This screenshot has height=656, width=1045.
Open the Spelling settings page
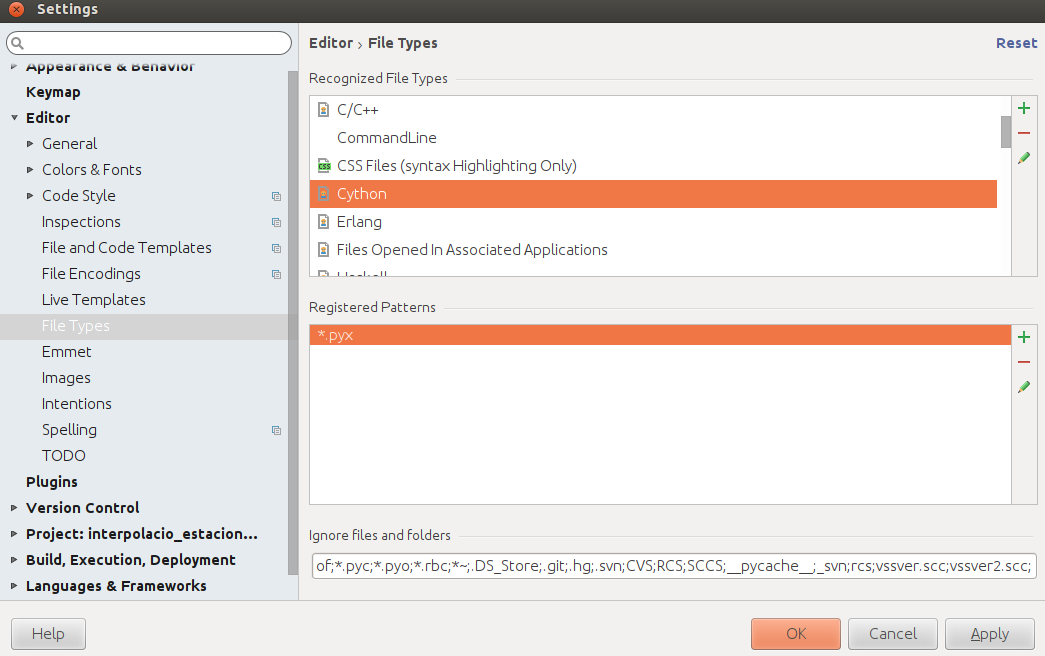click(69, 429)
